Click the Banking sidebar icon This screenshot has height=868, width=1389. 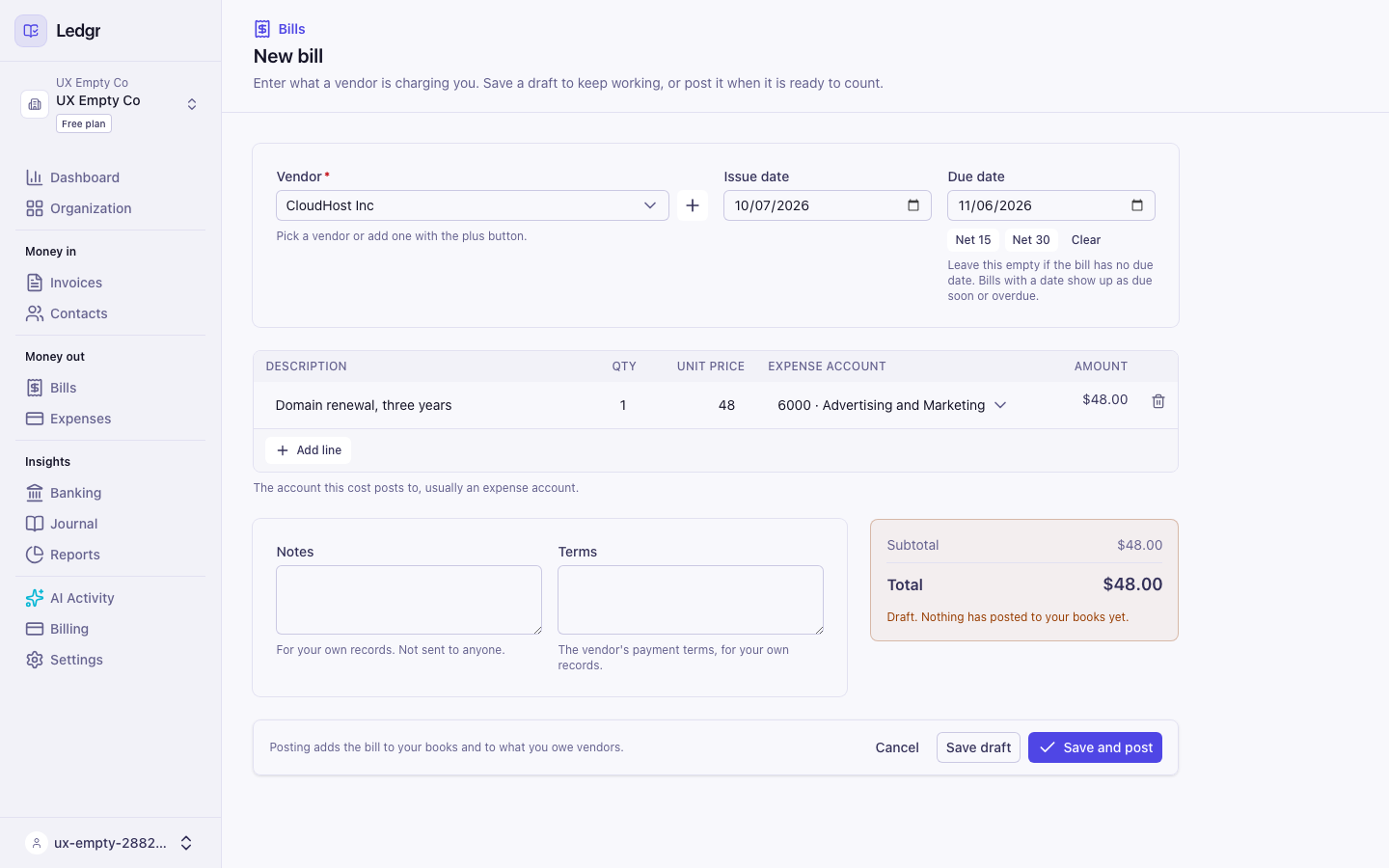point(35,493)
